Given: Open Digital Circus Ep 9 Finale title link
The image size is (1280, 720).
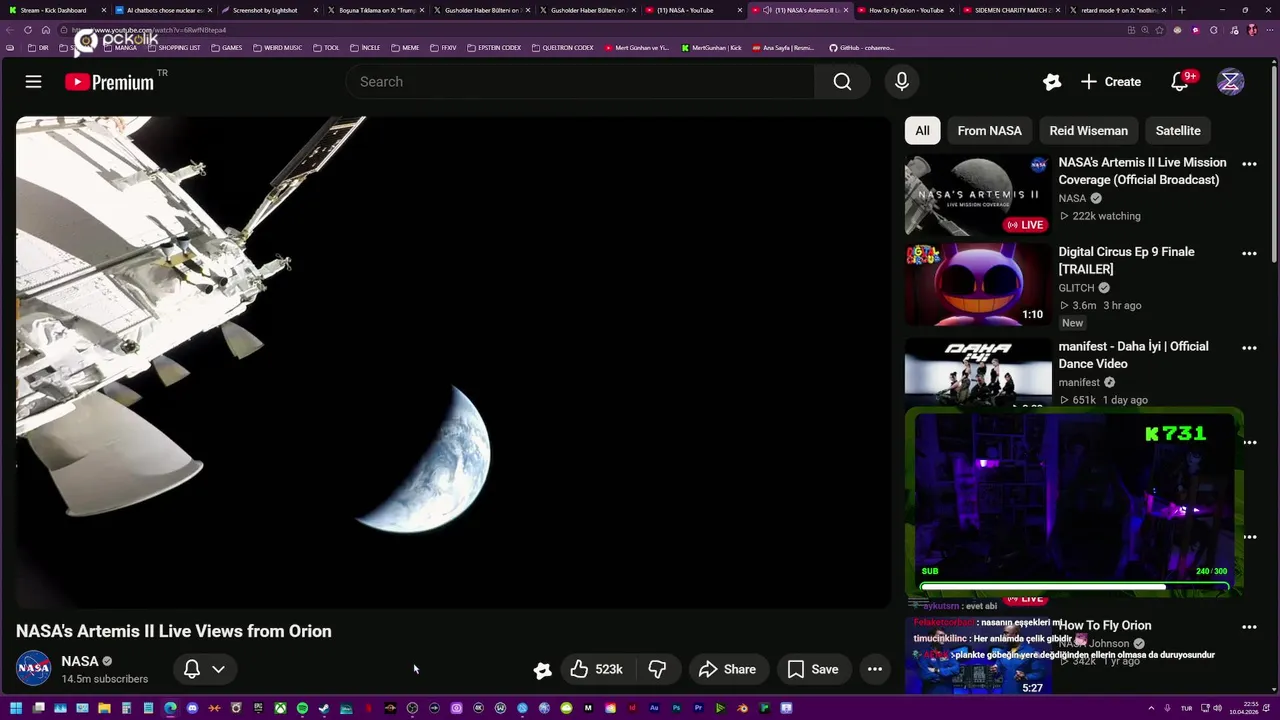Looking at the screenshot, I should click(x=1126, y=260).
